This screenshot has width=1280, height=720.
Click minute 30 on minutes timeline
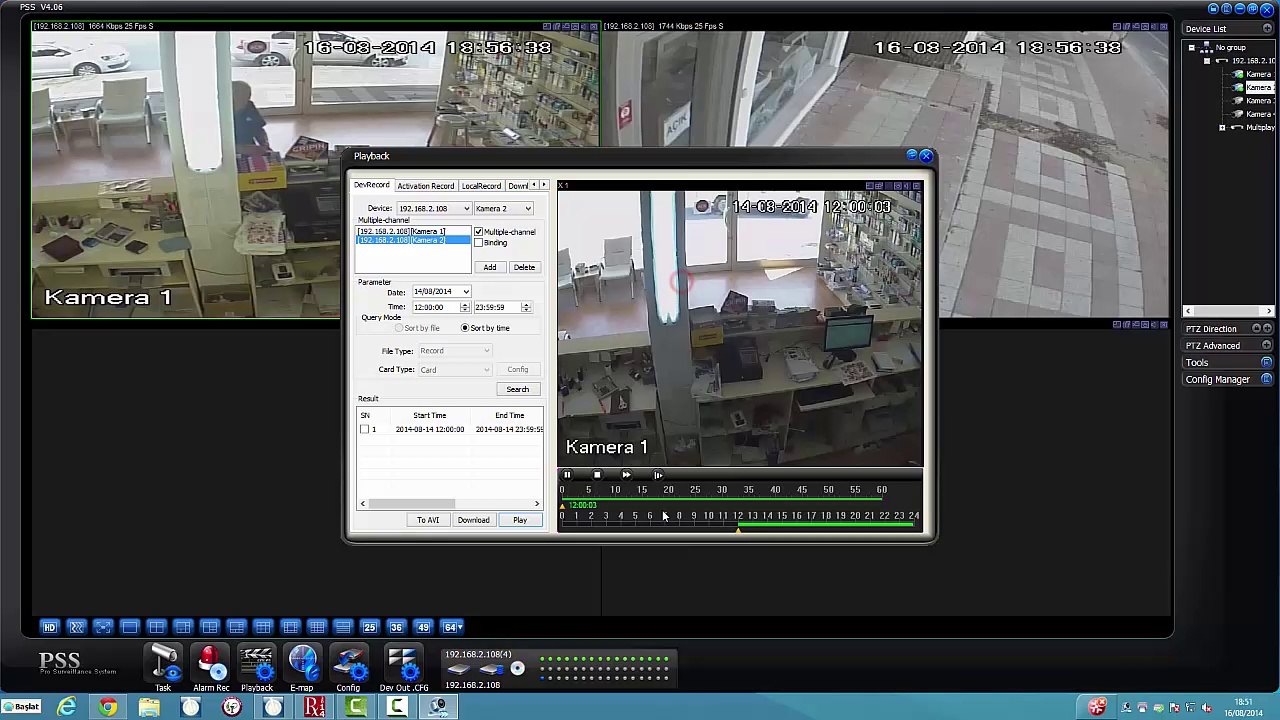coord(721,490)
